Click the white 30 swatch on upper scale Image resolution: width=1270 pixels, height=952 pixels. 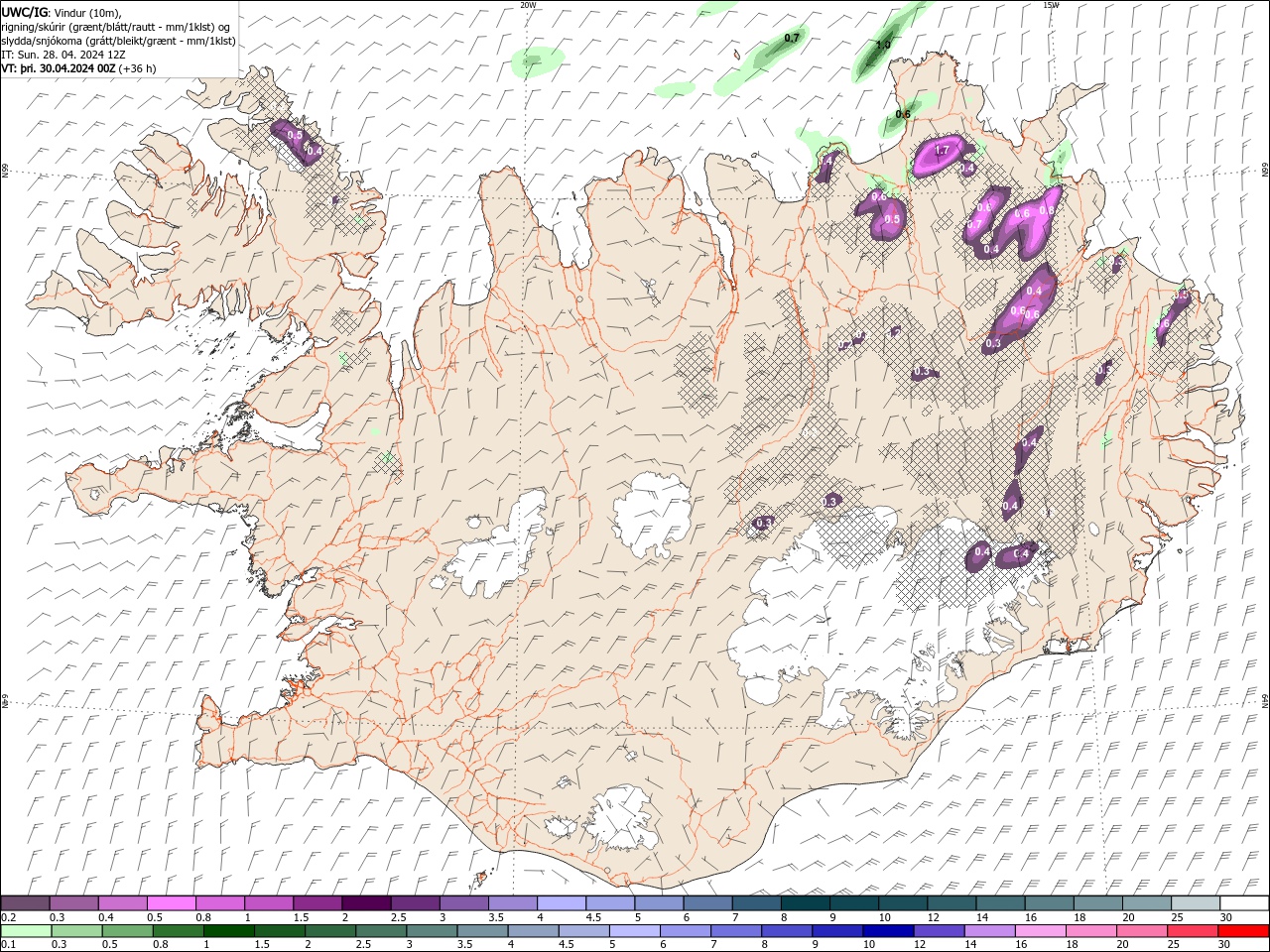click(1243, 903)
